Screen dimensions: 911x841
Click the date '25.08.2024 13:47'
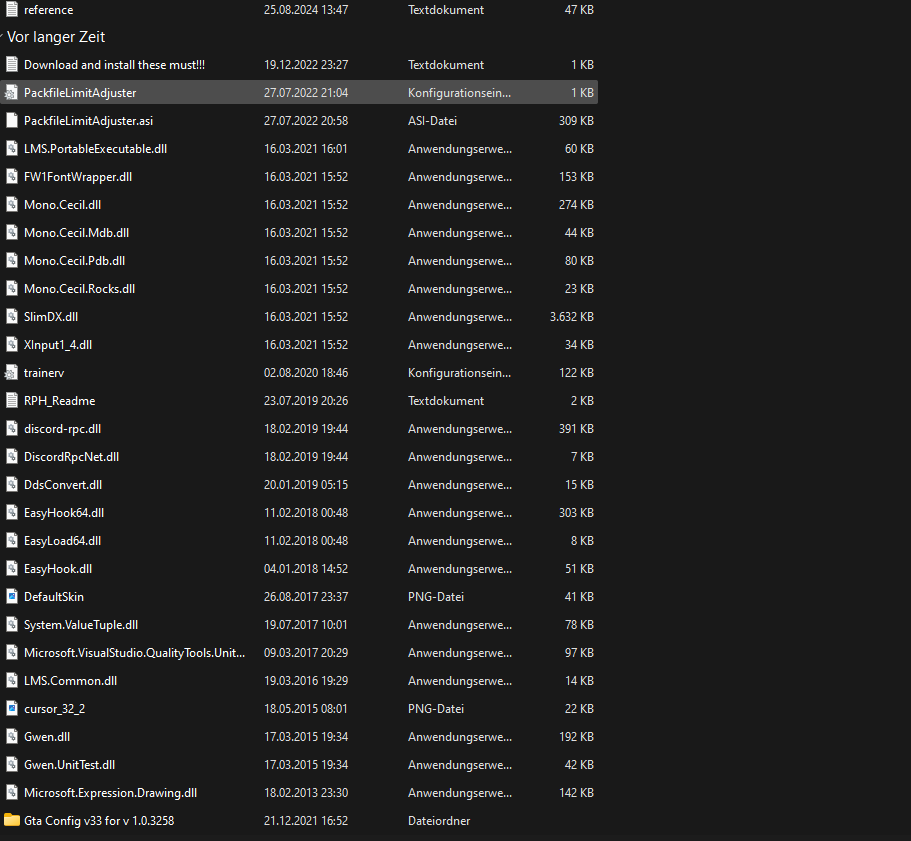(306, 9)
